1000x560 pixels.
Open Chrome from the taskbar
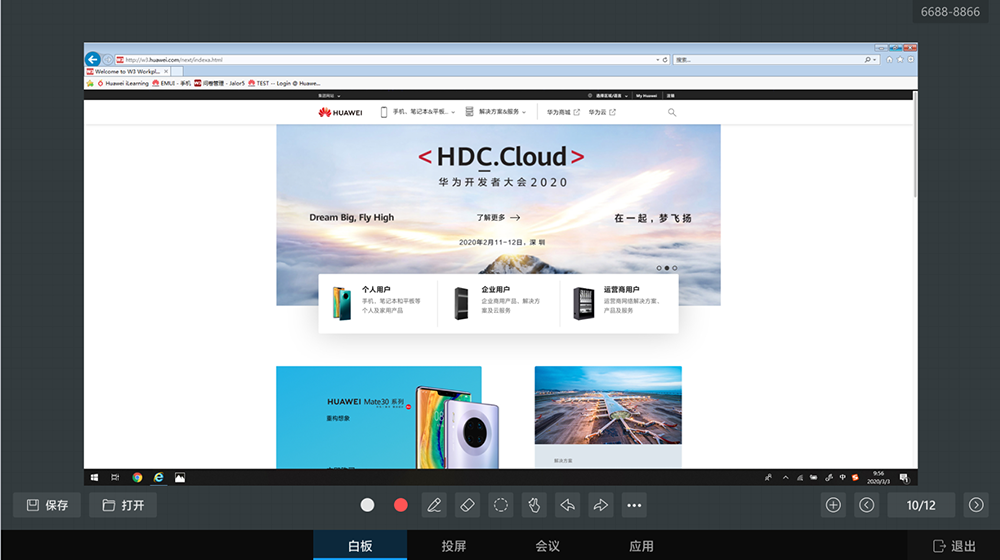point(137,477)
